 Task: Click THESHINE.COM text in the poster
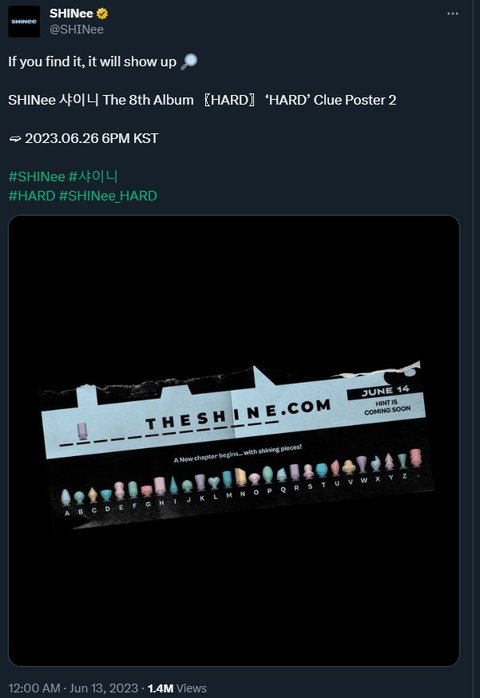click(x=238, y=415)
